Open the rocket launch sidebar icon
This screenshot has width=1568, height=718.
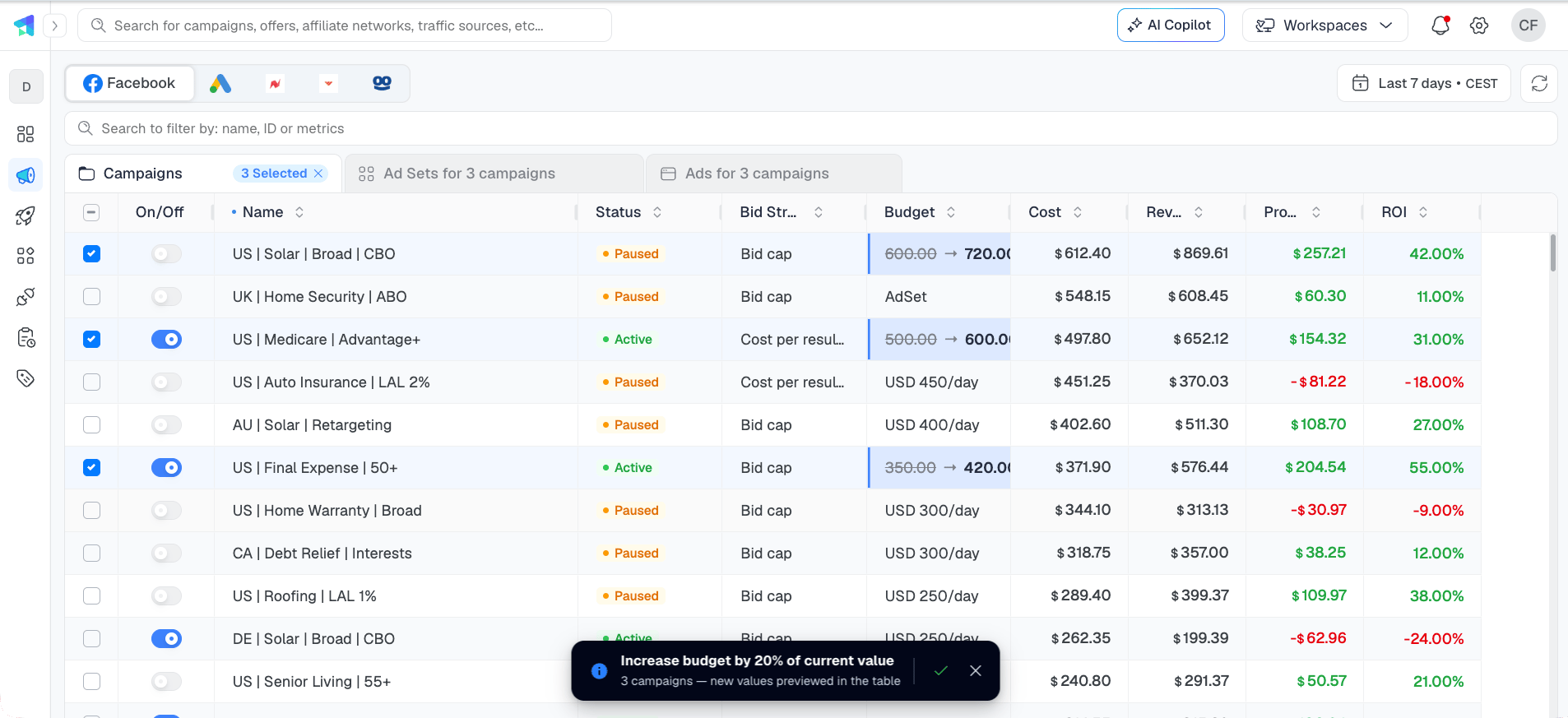pyautogui.click(x=26, y=216)
